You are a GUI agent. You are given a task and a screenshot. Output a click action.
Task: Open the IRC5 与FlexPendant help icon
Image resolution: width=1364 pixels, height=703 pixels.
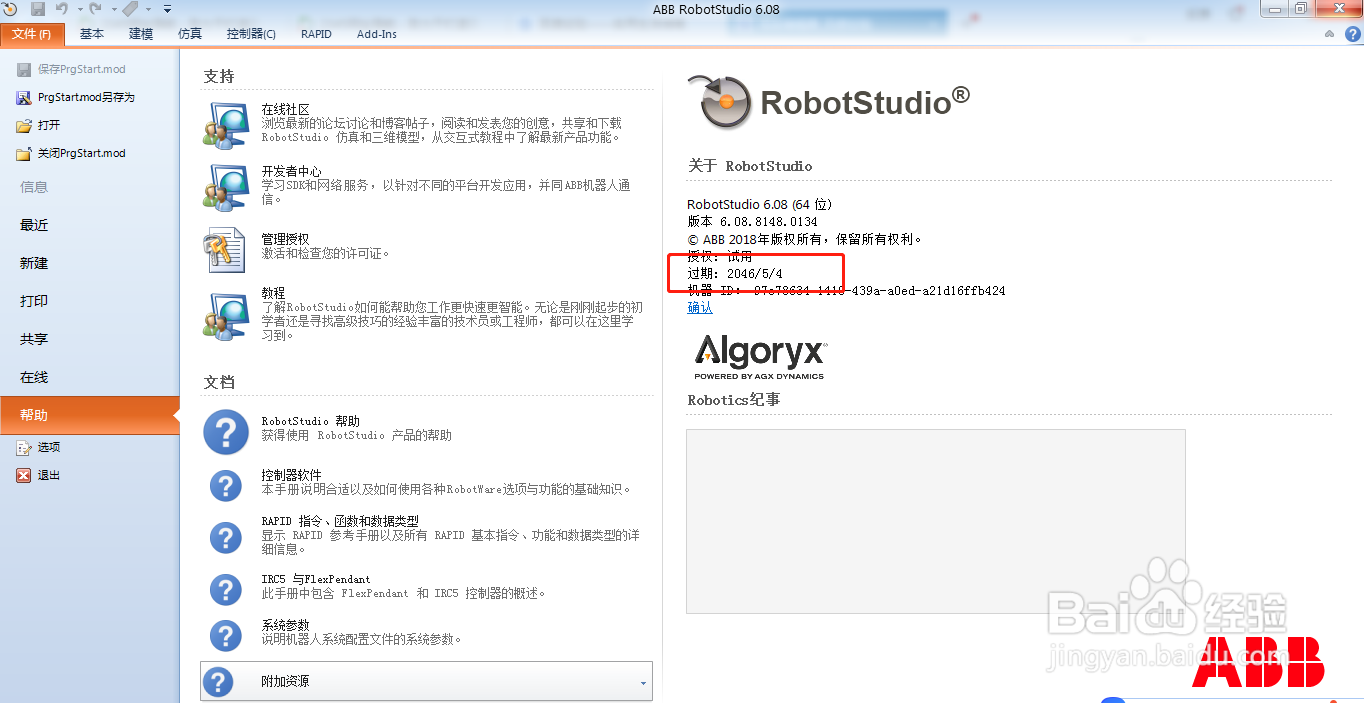click(x=225, y=590)
